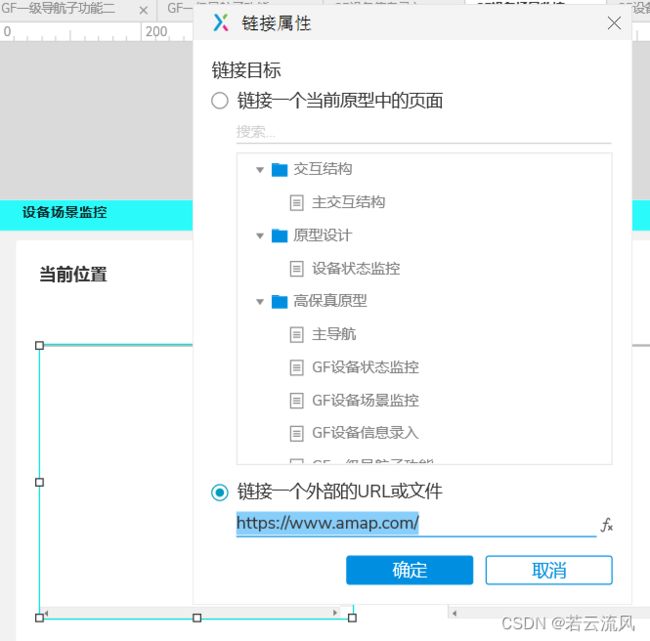This screenshot has width=650, height=641.
Task: Close the 链接属性 dialog
Action: (614, 23)
